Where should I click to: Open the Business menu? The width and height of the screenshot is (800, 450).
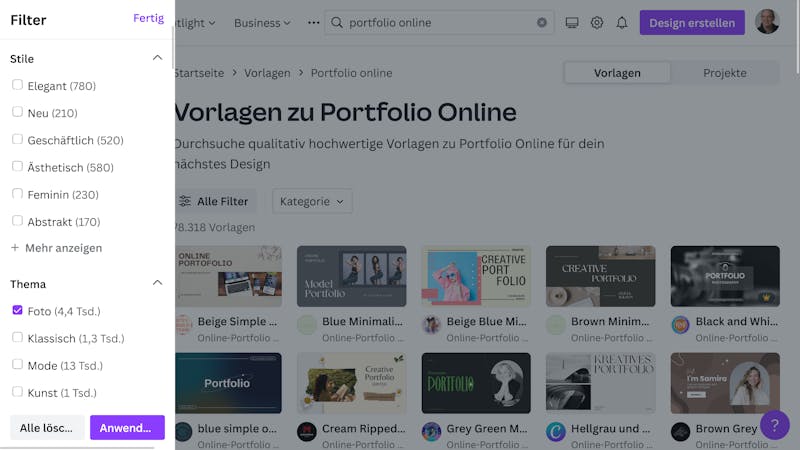(262, 23)
